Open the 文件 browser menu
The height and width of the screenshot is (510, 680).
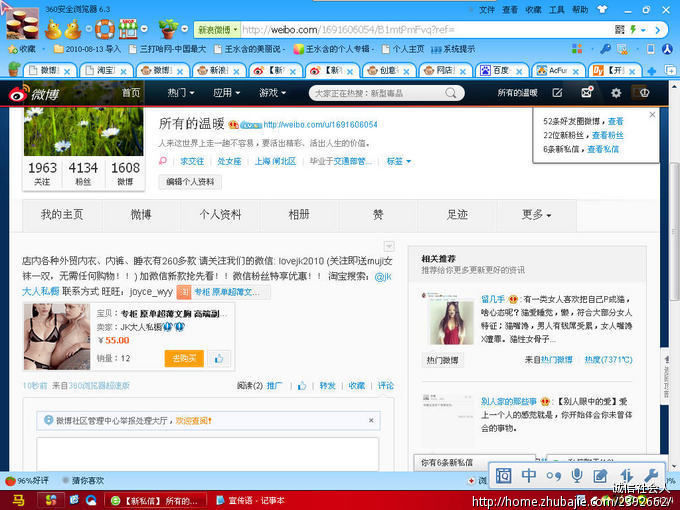click(487, 10)
